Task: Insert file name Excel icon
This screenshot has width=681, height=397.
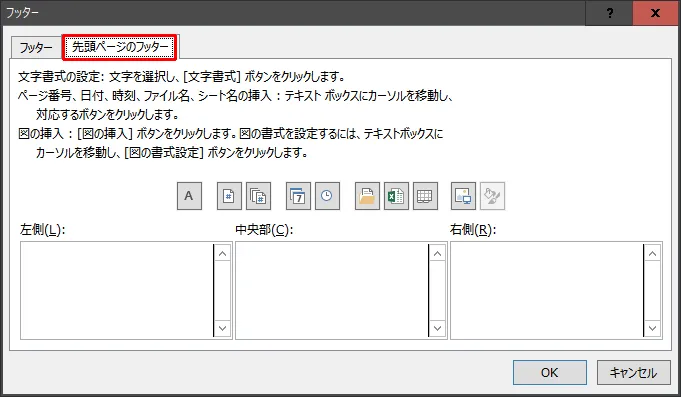Action: (x=396, y=196)
